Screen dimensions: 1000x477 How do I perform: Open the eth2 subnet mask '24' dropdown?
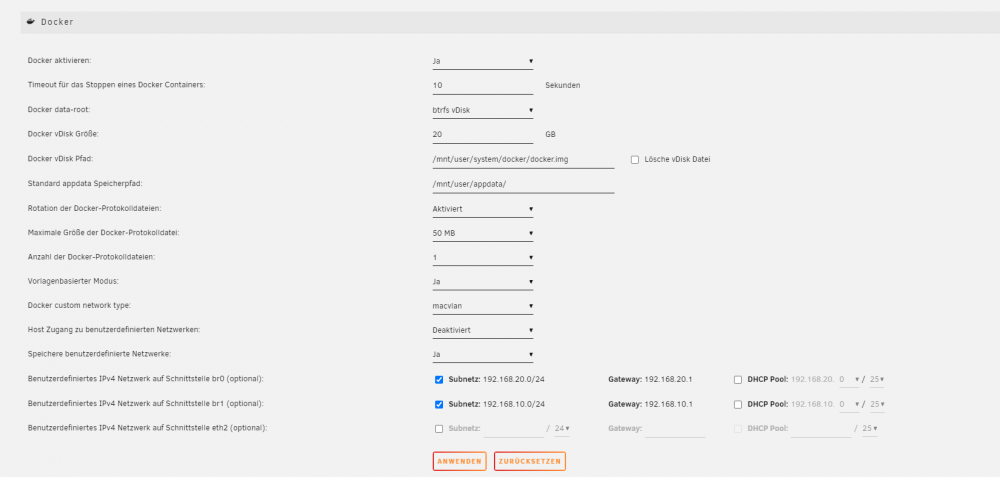click(562, 429)
